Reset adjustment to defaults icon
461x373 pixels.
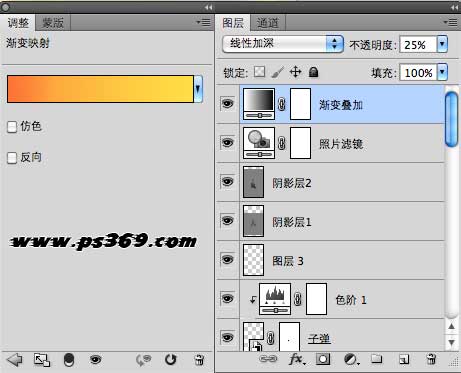(171, 360)
